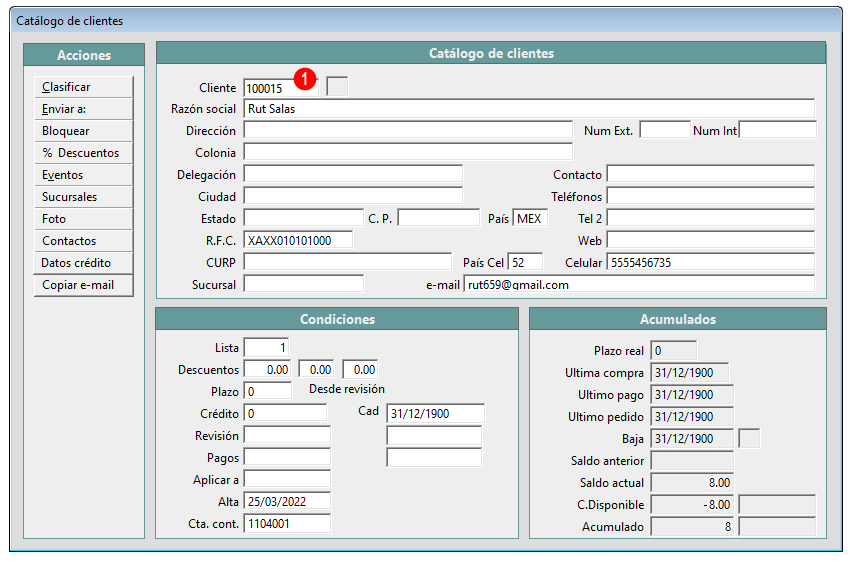This screenshot has width=852, height=561.
Task: Click the Dirección field
Action: [408, 130]
